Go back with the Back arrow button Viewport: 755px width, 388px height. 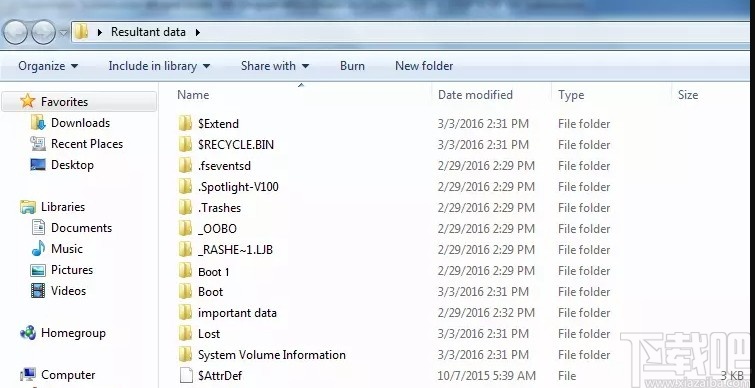click(15, 32)
